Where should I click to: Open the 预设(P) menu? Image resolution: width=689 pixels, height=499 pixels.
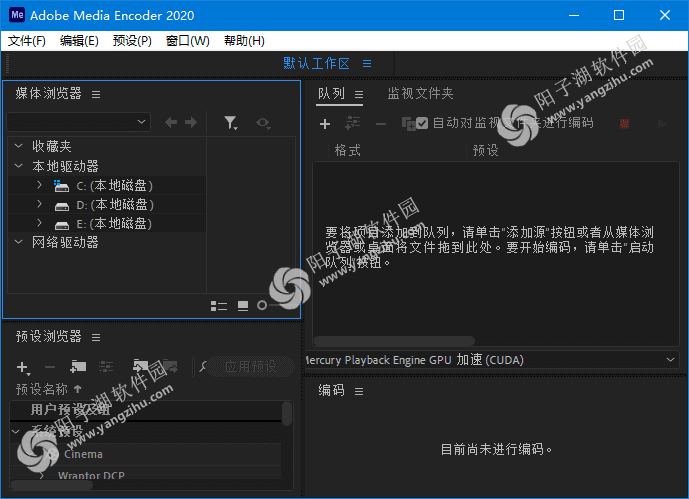point(132,41)
